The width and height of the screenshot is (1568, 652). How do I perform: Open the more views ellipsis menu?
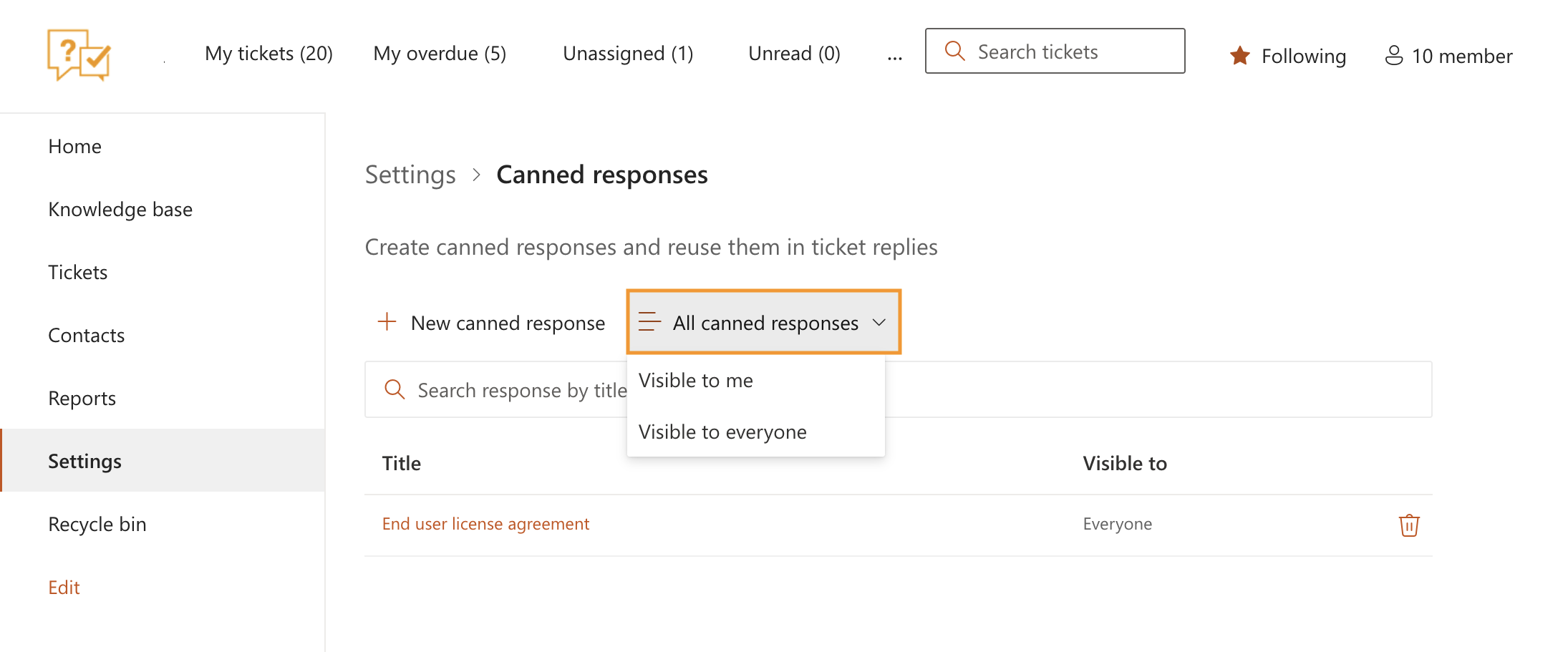coord(894,57)
